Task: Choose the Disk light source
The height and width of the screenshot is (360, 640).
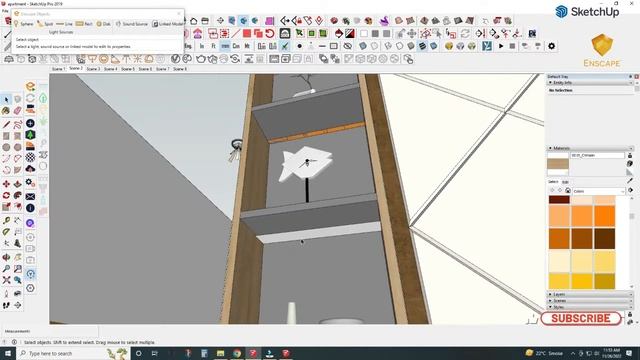Action: point(103,24)
